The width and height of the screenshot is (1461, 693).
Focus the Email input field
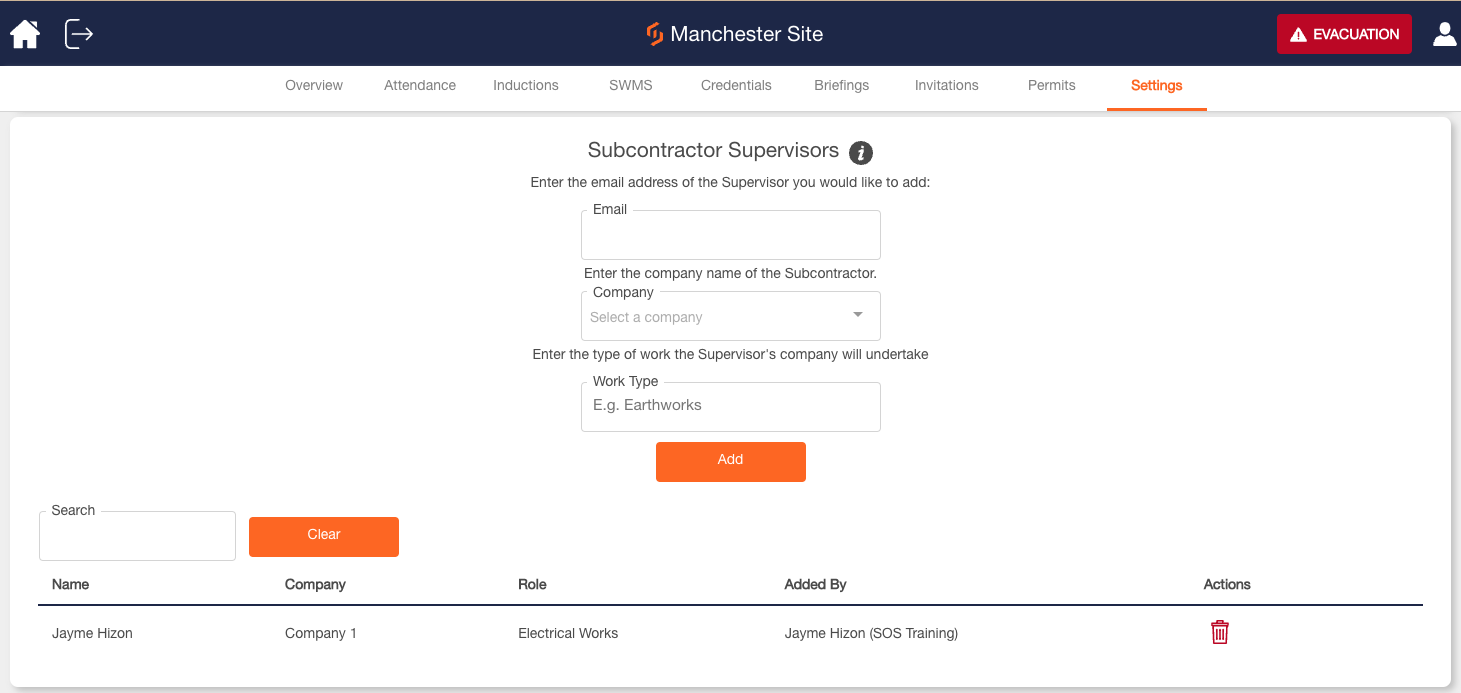click(731, 235)
